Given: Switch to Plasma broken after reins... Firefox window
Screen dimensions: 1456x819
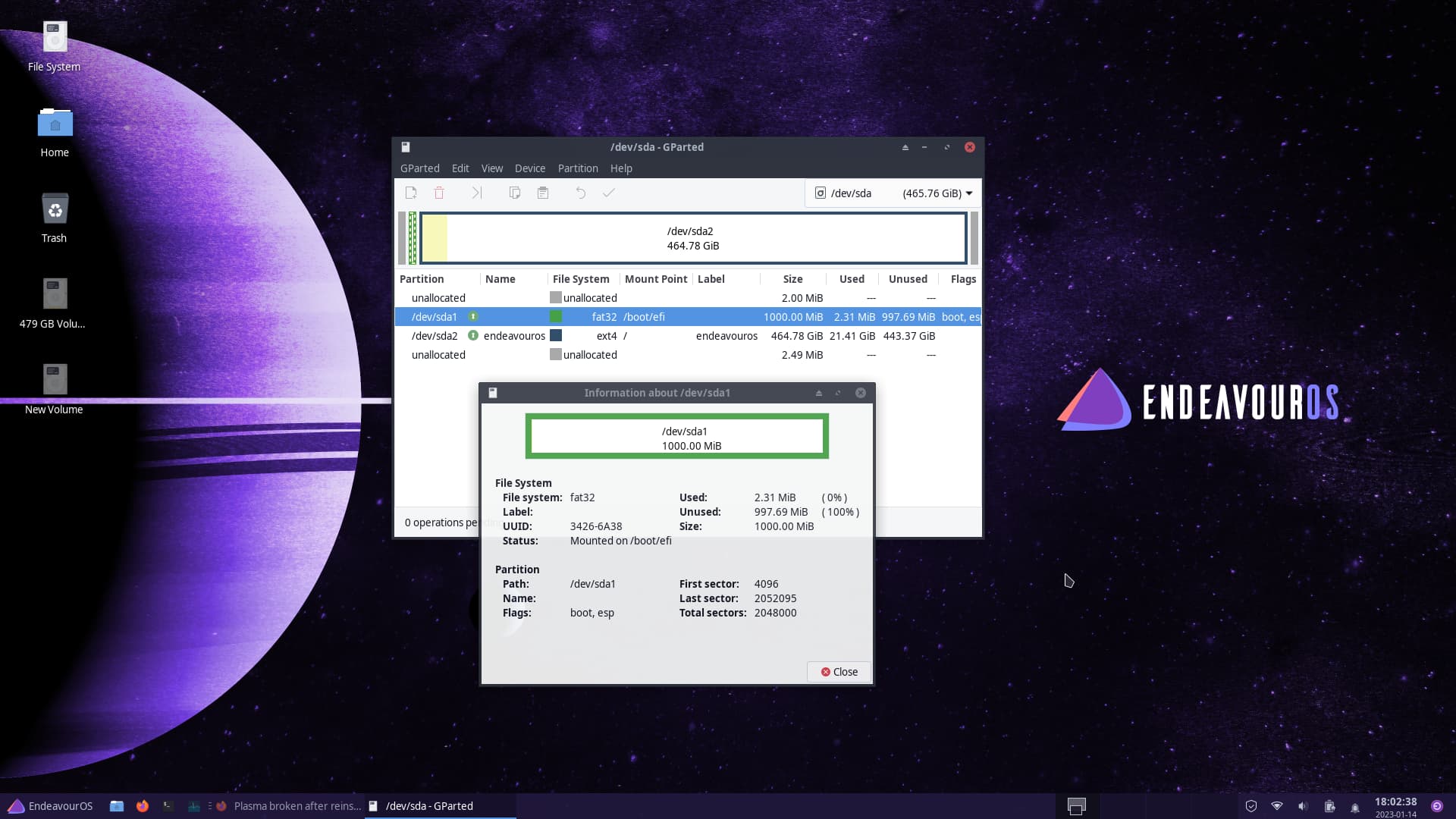Looking at the screenshot, I should 288,806.
